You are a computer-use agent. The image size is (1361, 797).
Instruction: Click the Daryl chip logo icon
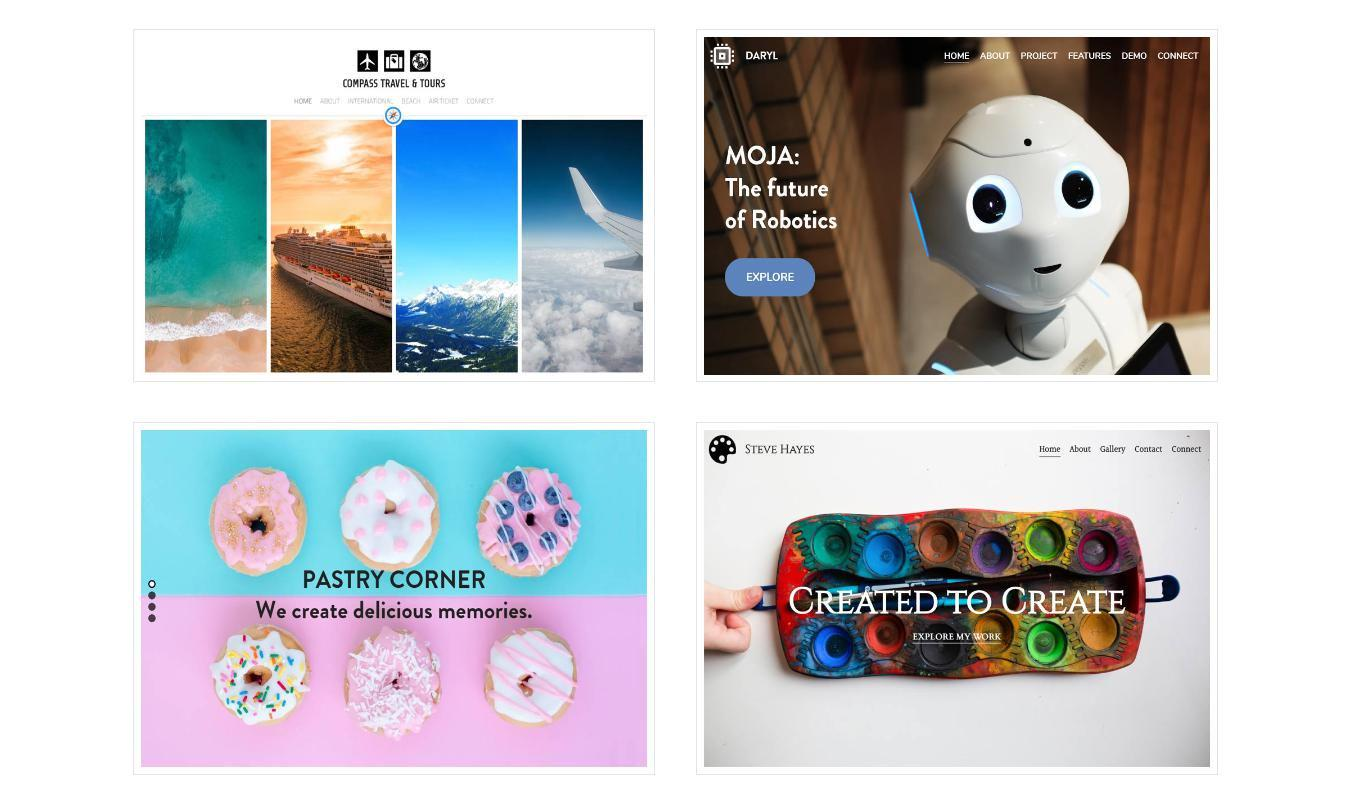point(722,56)
